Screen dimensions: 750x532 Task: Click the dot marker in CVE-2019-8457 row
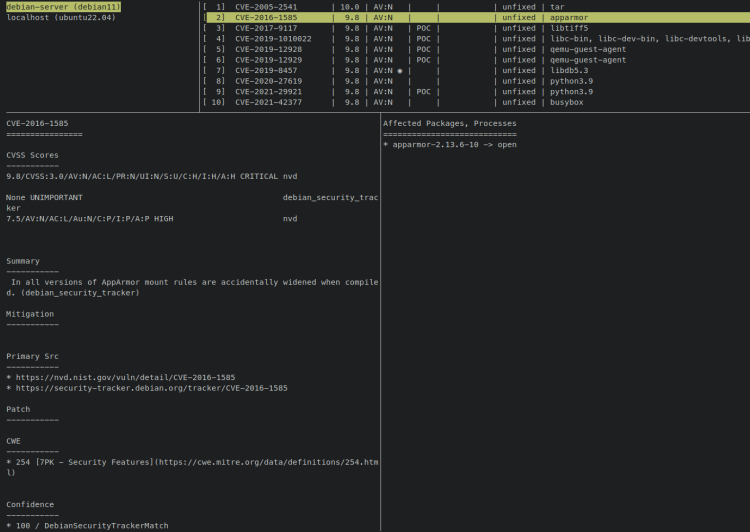(400, 71)
